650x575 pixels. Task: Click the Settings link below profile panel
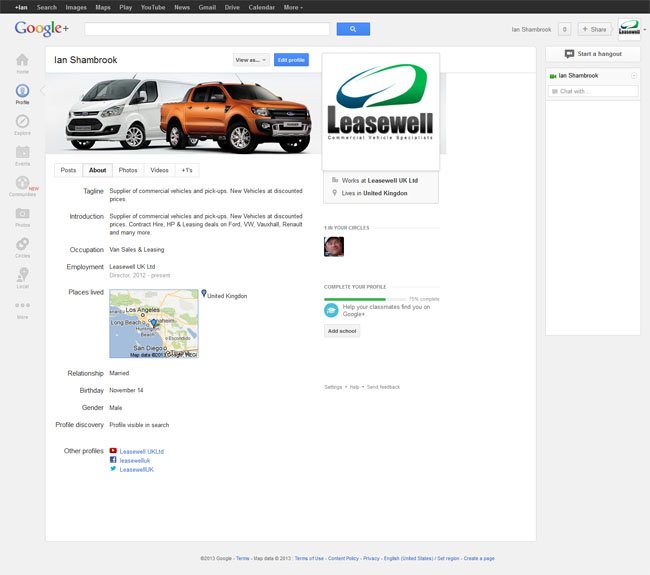click(333, 387)
